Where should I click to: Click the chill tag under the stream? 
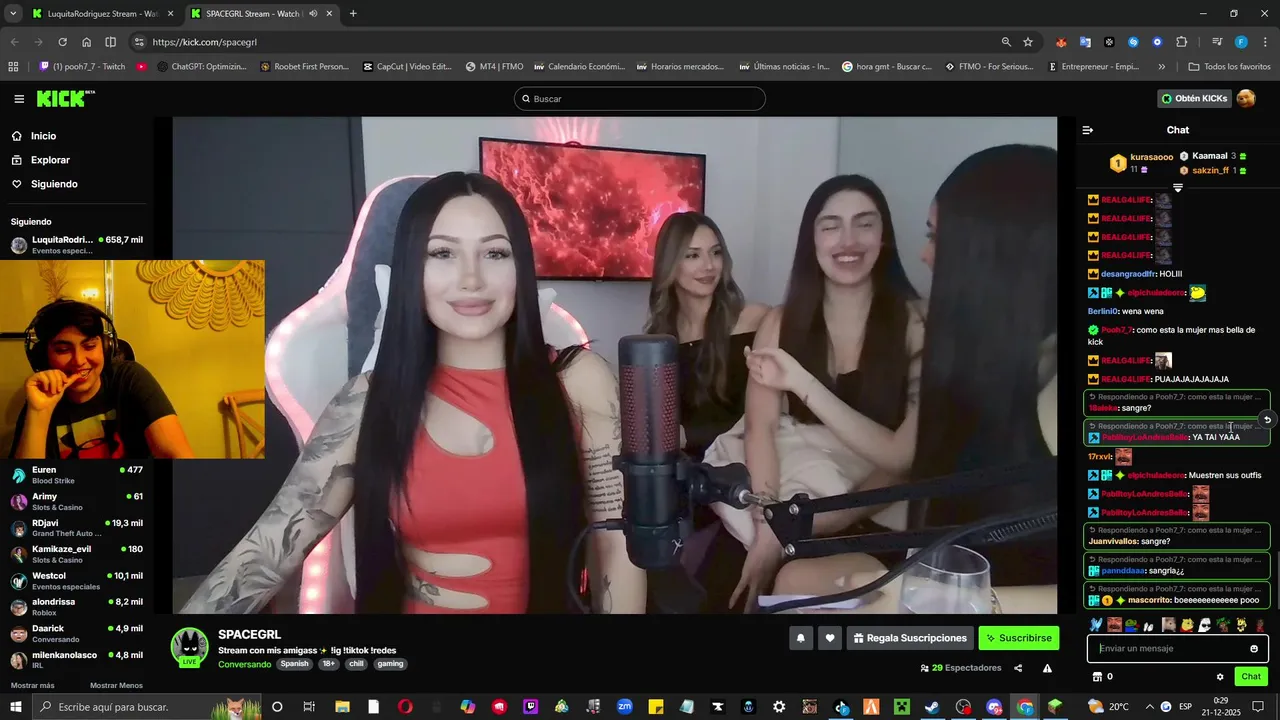pyautogui.click(x=356, y=664)
